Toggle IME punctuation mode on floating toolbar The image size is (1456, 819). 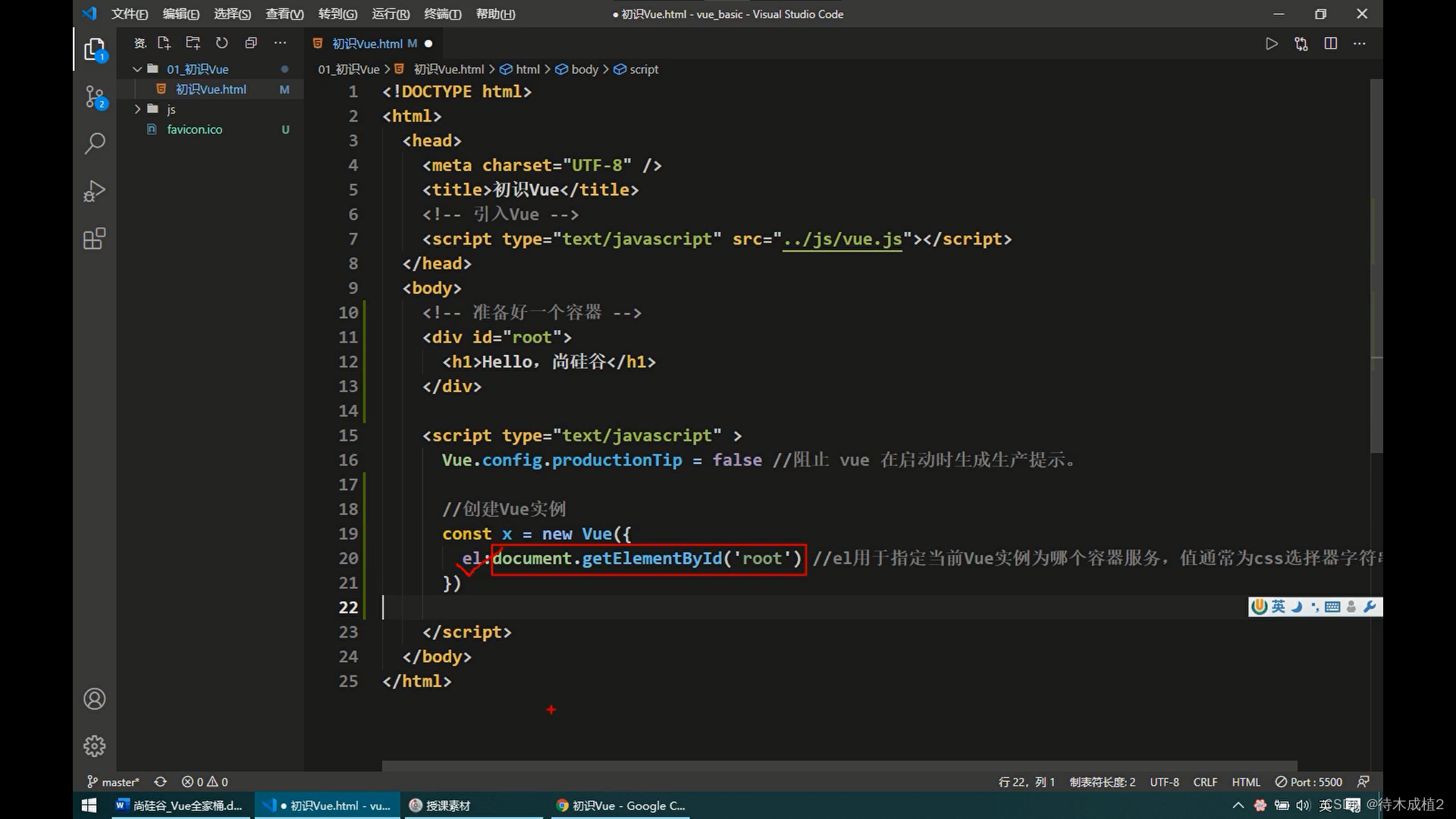1314,607
